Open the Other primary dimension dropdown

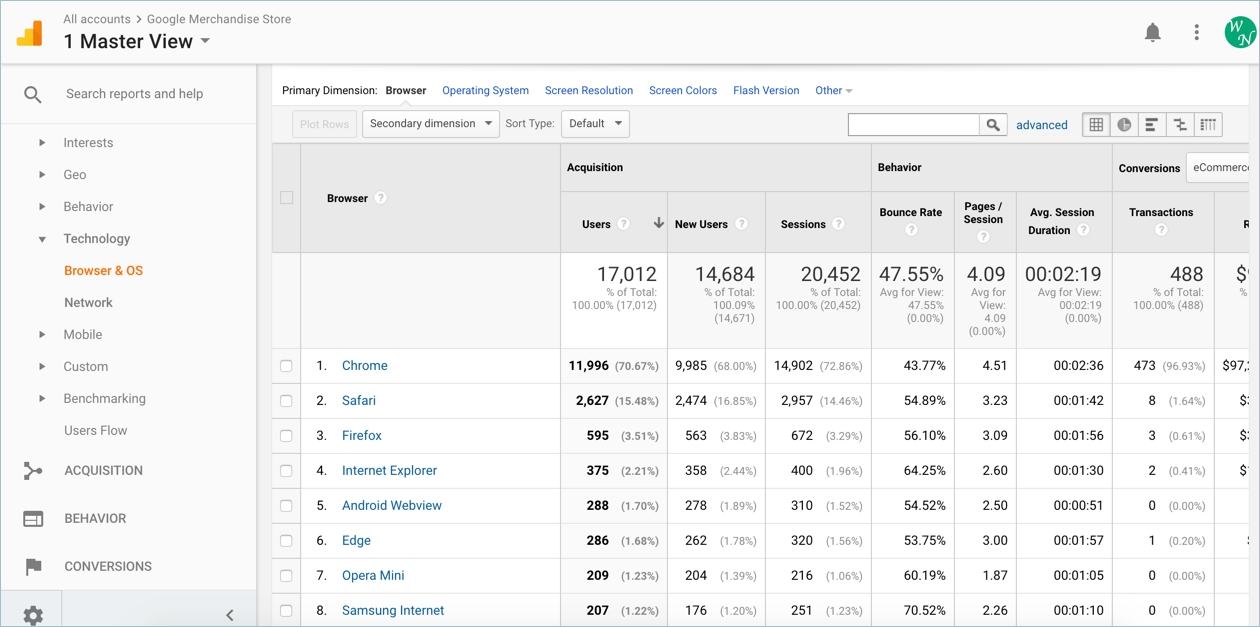(x=834, y=91)
